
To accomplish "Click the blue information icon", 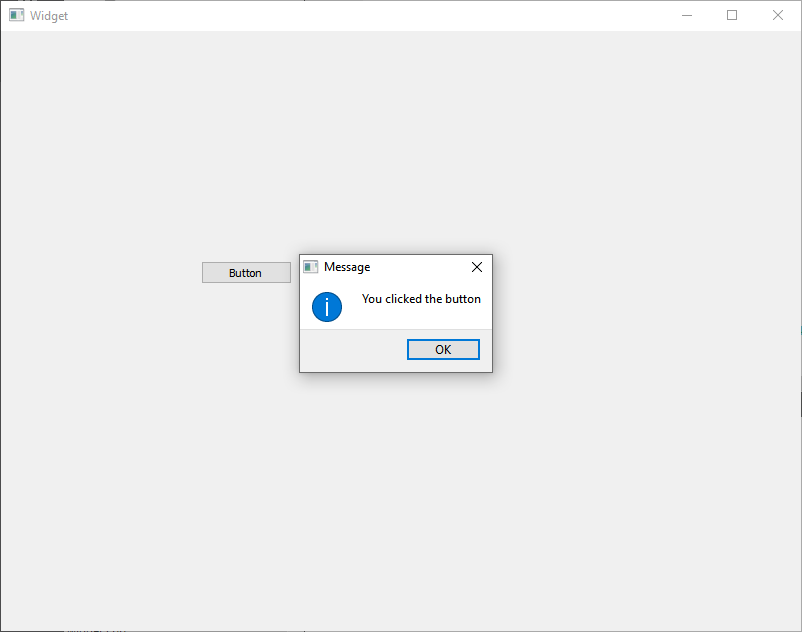I will [x=327, y=307].
